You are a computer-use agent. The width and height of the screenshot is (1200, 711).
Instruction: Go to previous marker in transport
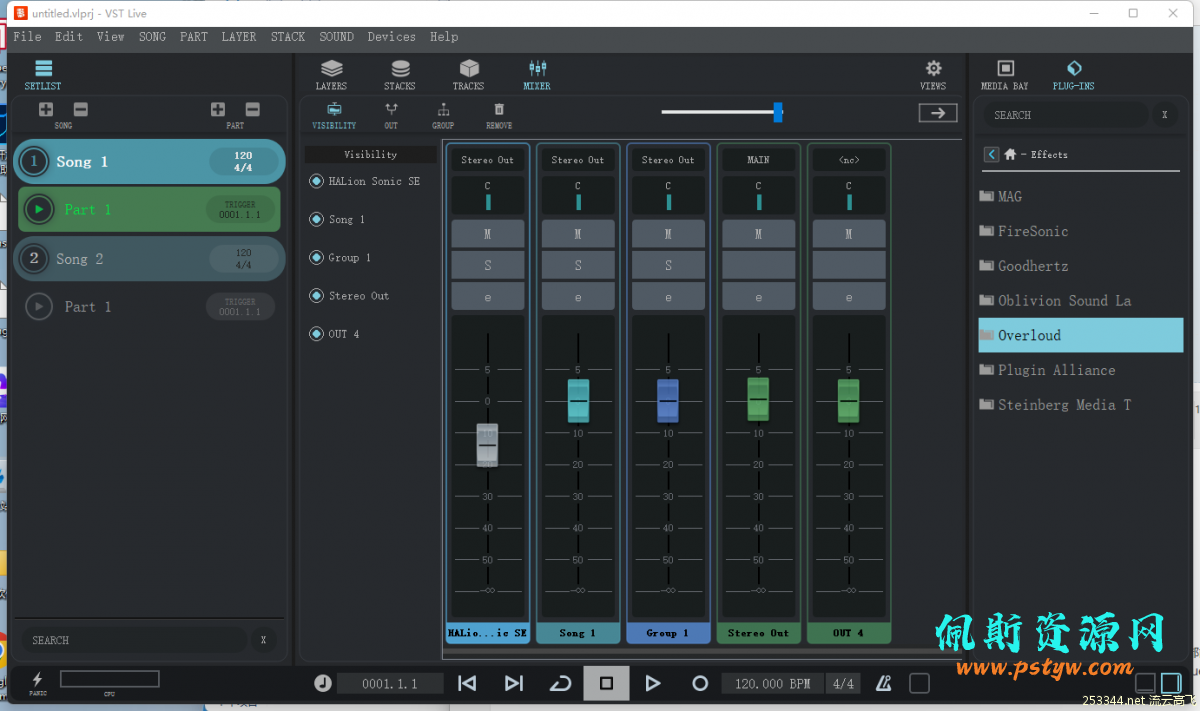pyautogui.click(x=467, y=683)
